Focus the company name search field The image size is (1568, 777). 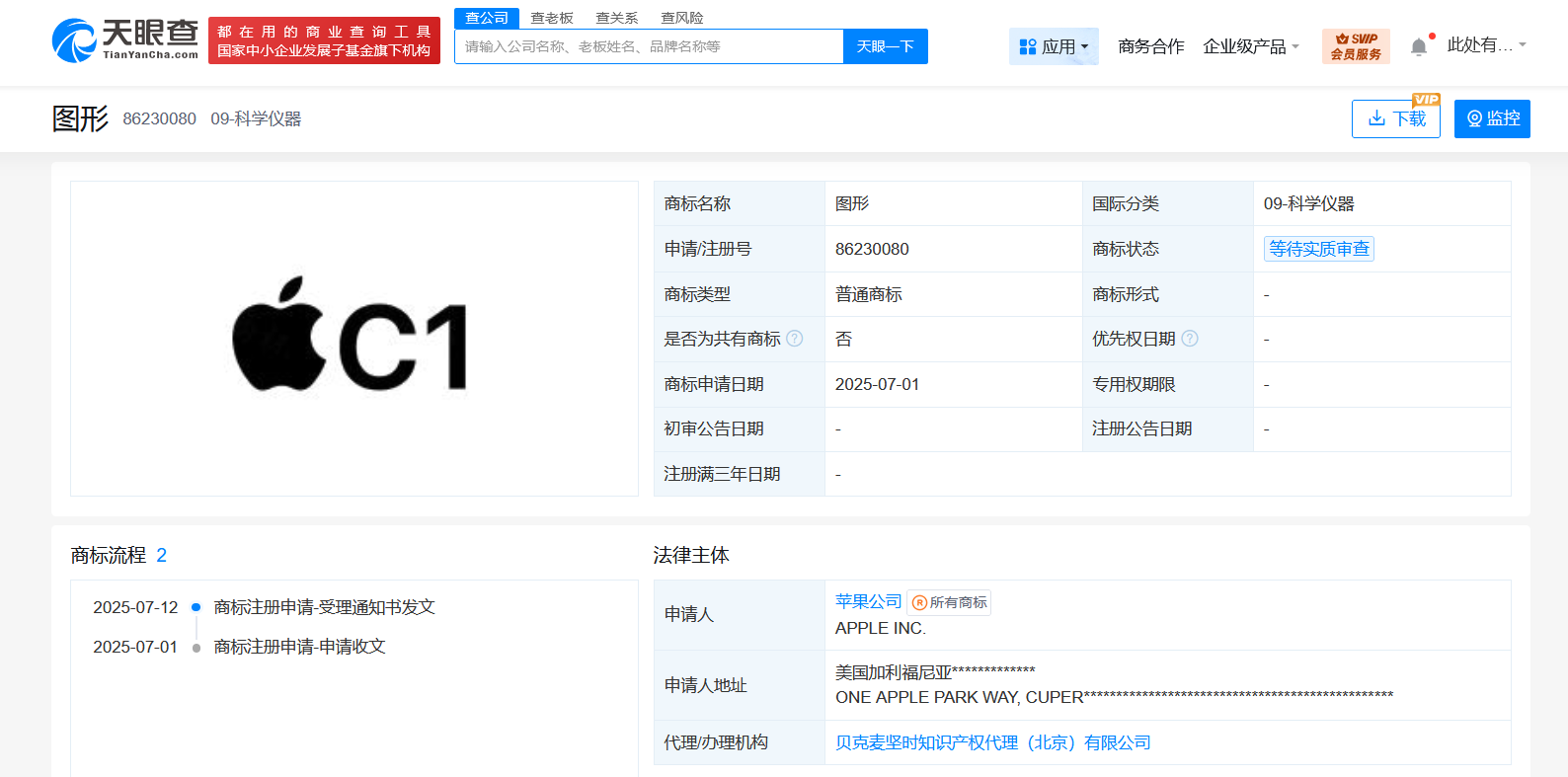point(649,46)
